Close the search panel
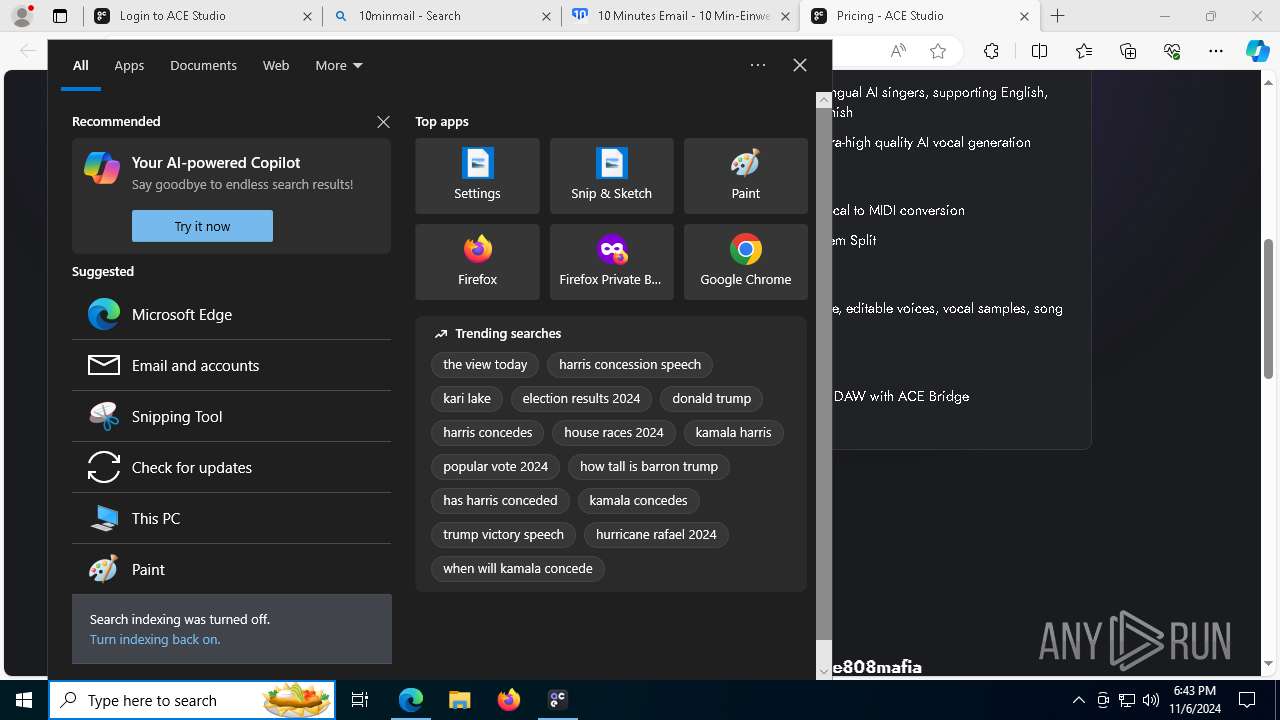The image size is (1280, 720). tap(800, 65)
